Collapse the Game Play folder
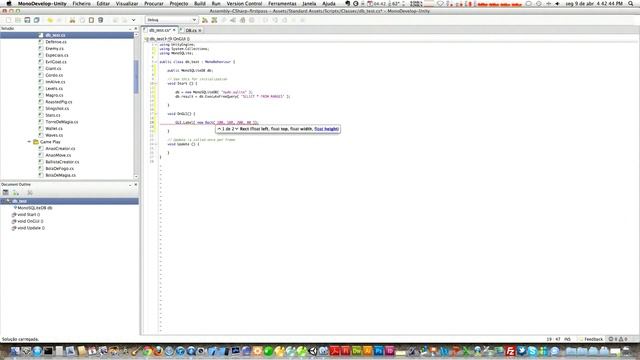The image size is (640, 360). coord(29,142)
